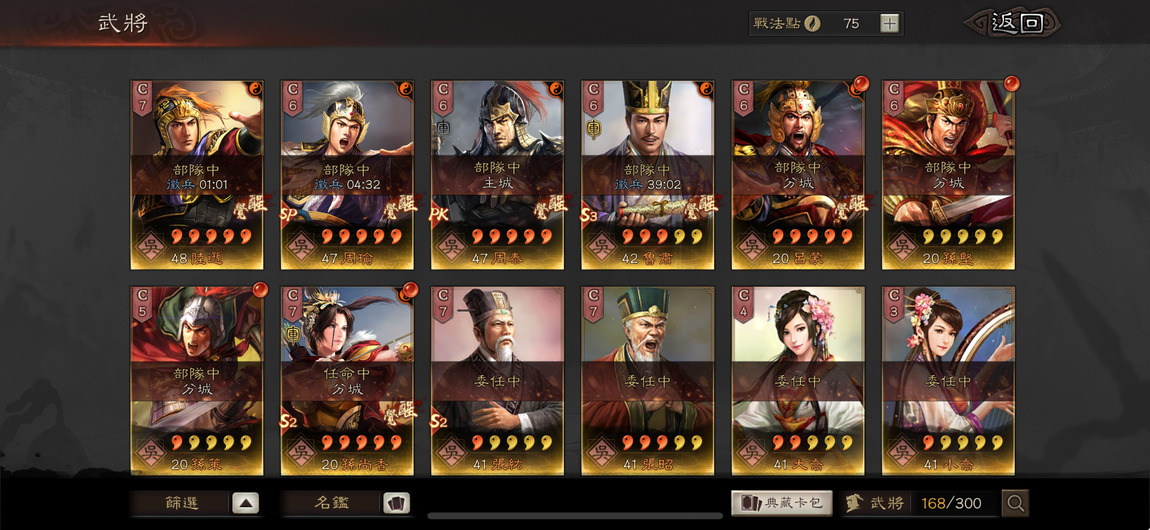Image resolution: width=1150 pixels, height=530 pixels.
Task: Select the 陸遜 general card
Action: [197, 175]
